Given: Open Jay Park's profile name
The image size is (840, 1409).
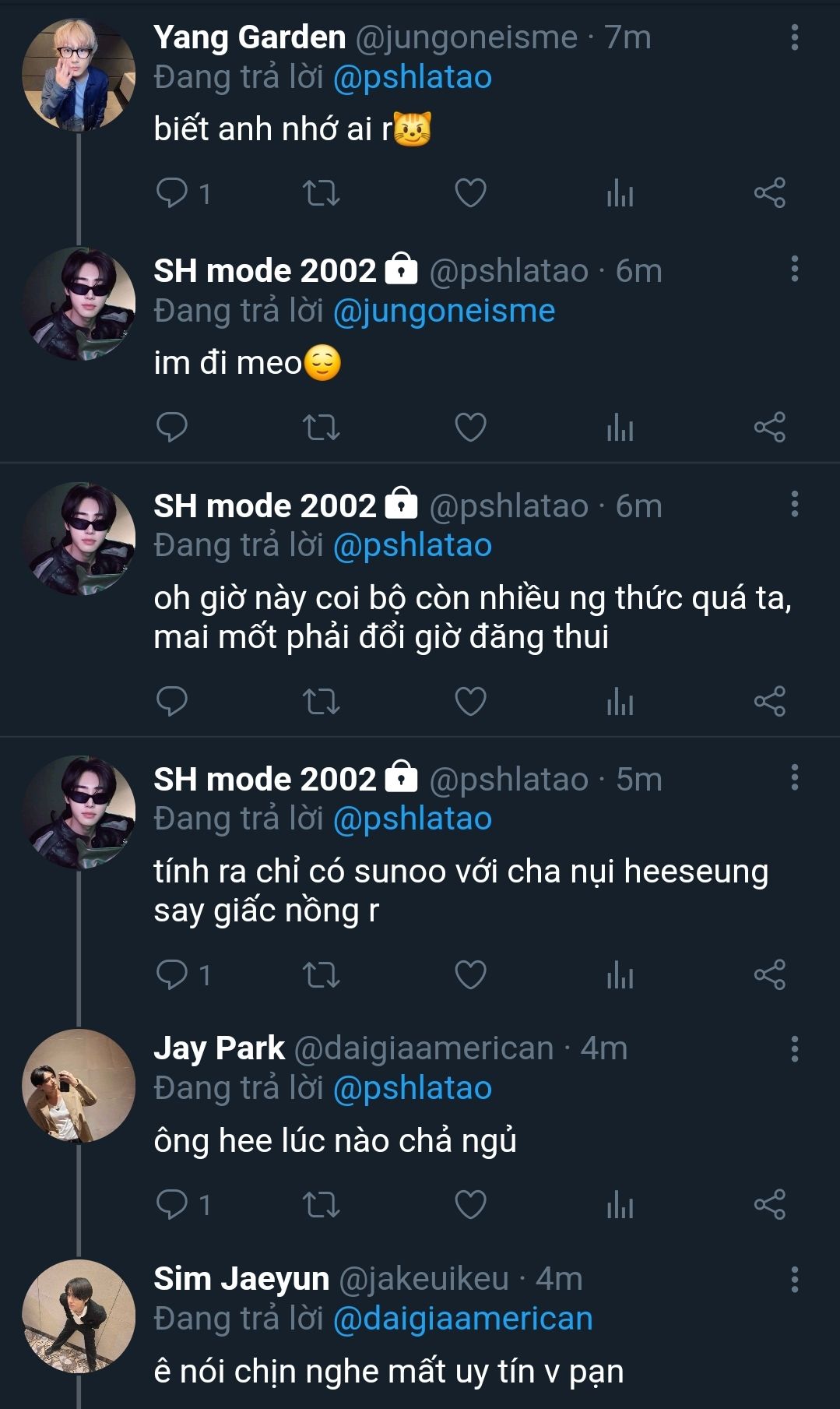Looking at the screenshot, I should pyautogui.click(x=220, y=1048).
